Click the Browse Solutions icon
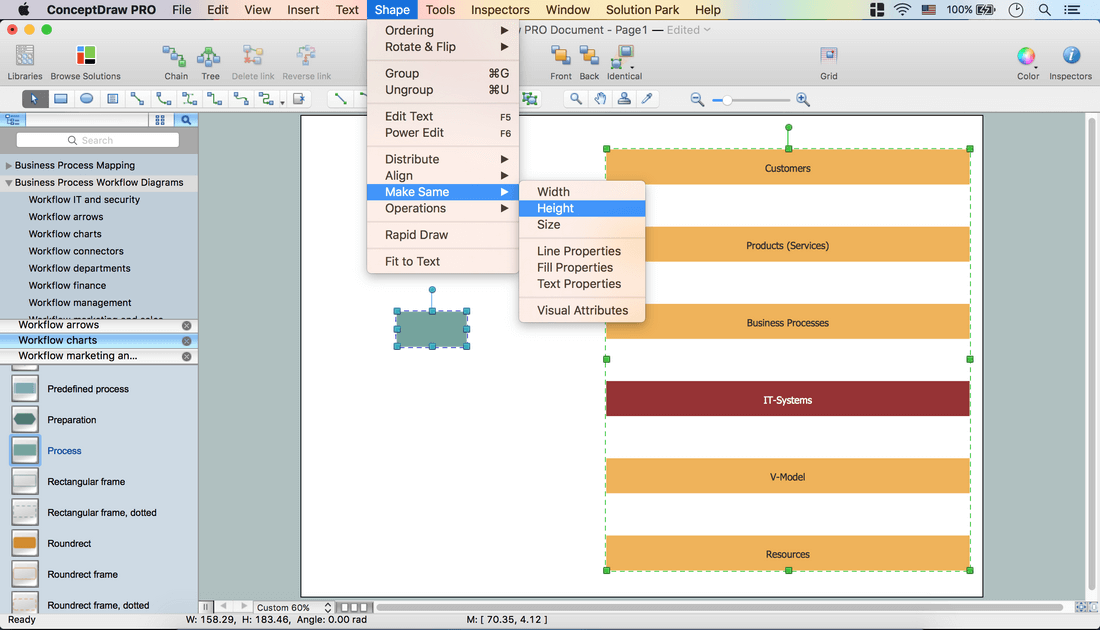 click(86, 61)
